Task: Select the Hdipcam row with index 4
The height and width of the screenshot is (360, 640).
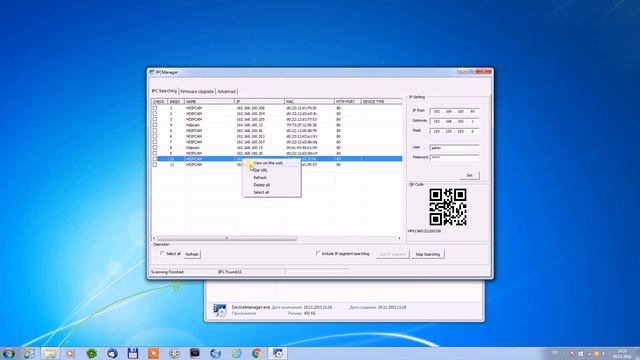Action: [277, 125]
